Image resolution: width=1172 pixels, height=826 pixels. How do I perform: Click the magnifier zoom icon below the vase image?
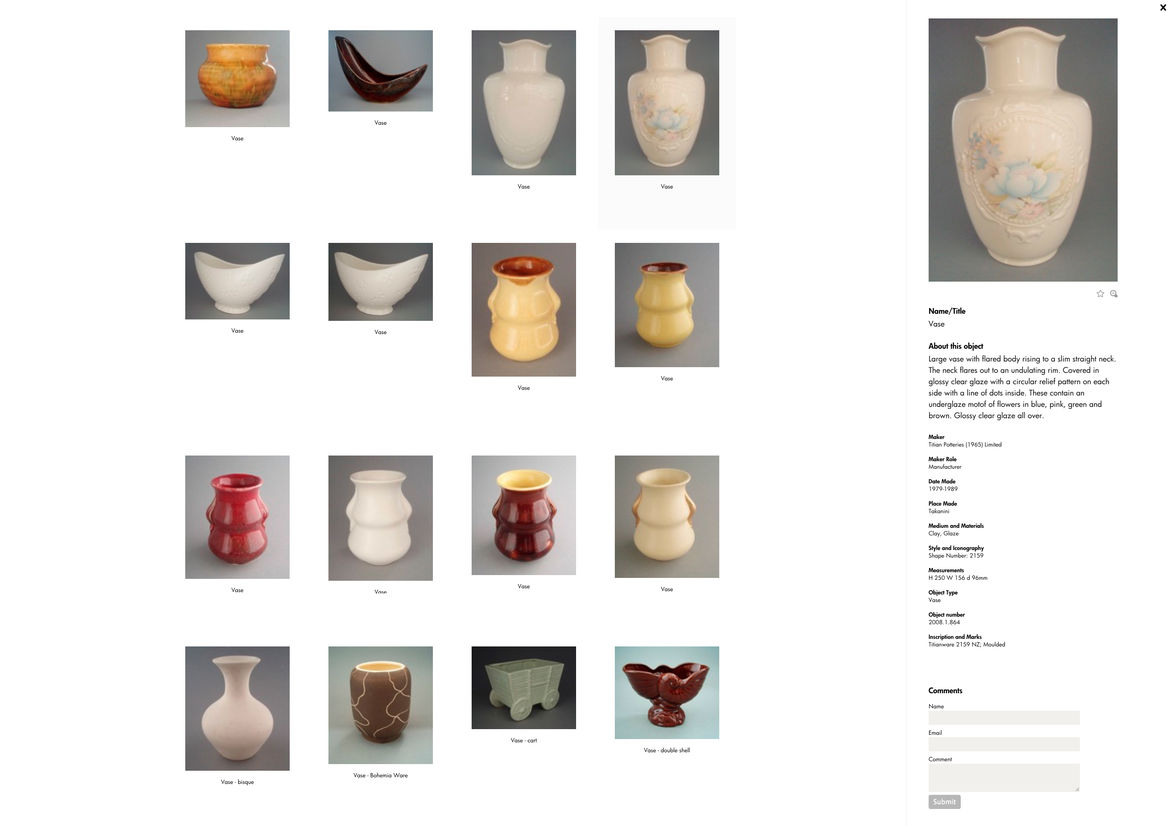[x=1114, y=294]
